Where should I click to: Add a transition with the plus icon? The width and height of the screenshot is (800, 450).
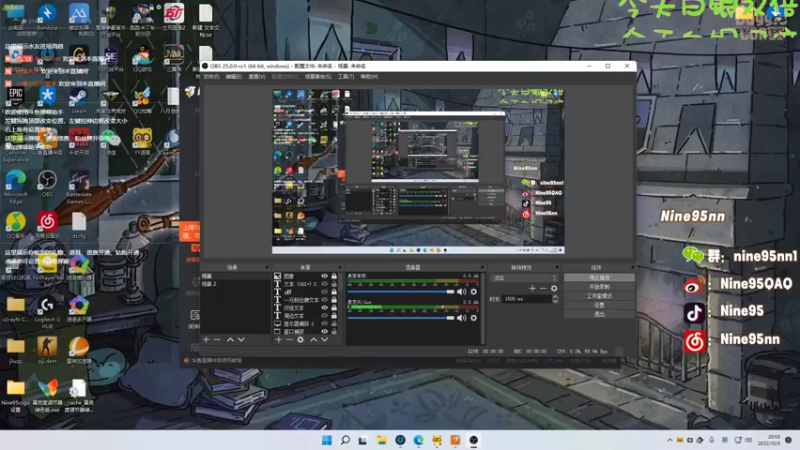tap(532, 288)
